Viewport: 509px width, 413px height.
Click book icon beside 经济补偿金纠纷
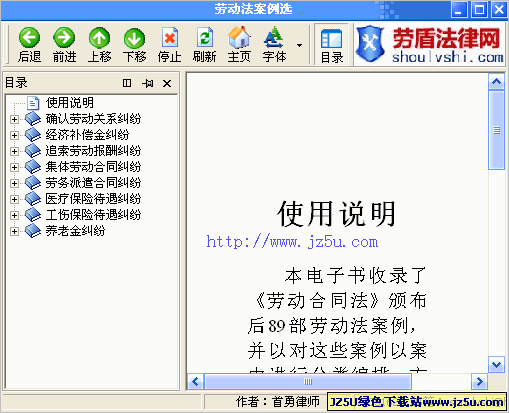coord(33,135)
